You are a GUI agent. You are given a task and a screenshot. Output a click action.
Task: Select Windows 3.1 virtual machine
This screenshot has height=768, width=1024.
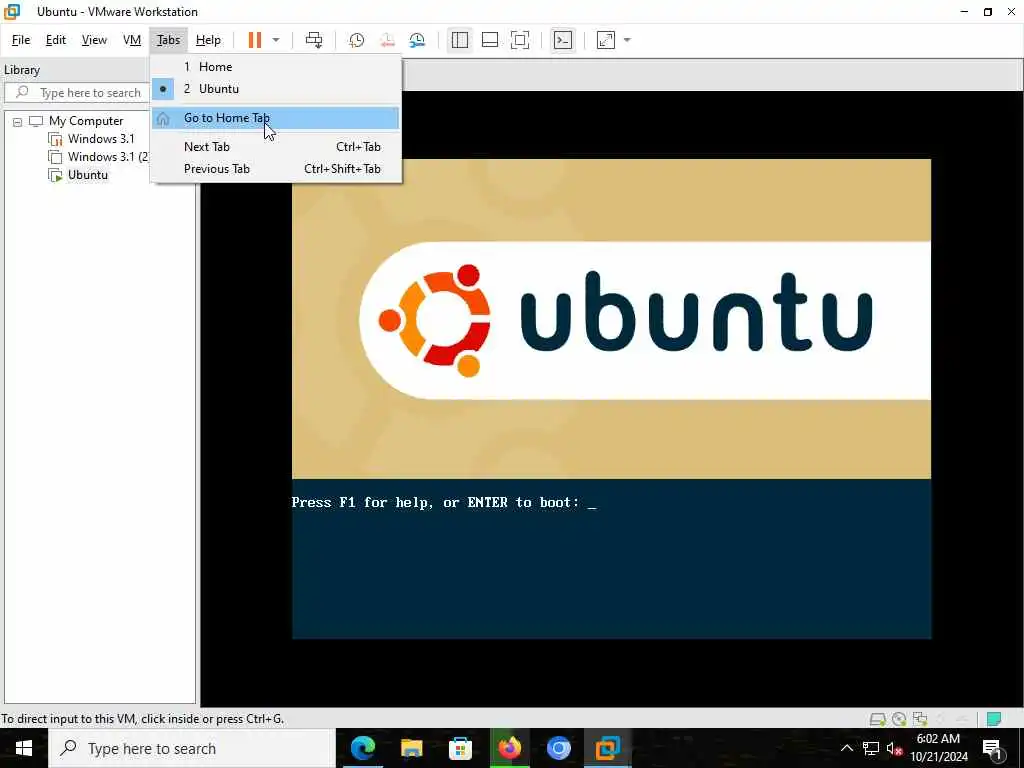[x=101, y=138]
